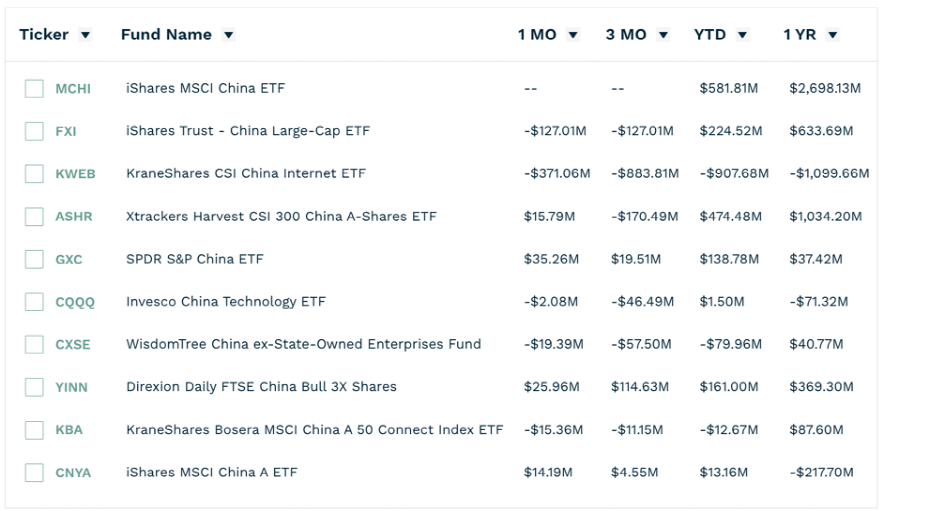
Task: Click the Fund Name sort arrow
Action: coord(229,35)
